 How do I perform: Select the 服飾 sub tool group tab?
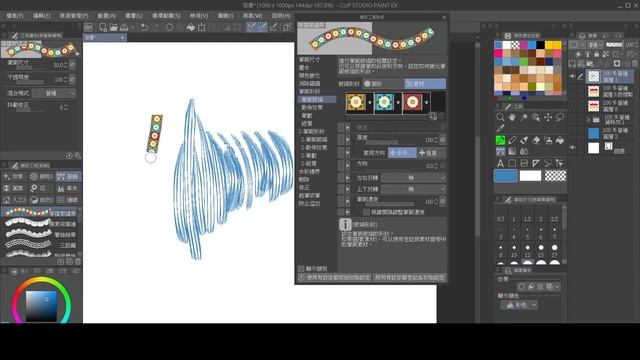click(x=69, y=177)
